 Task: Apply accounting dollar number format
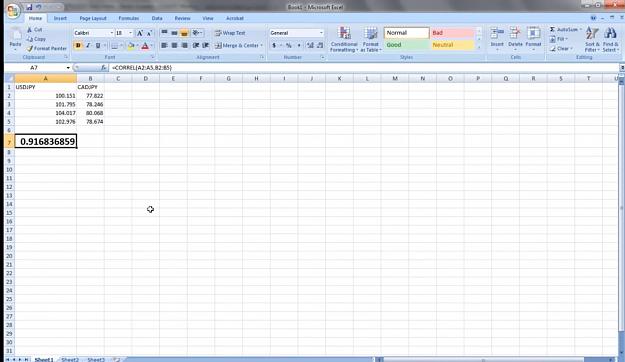274,45
